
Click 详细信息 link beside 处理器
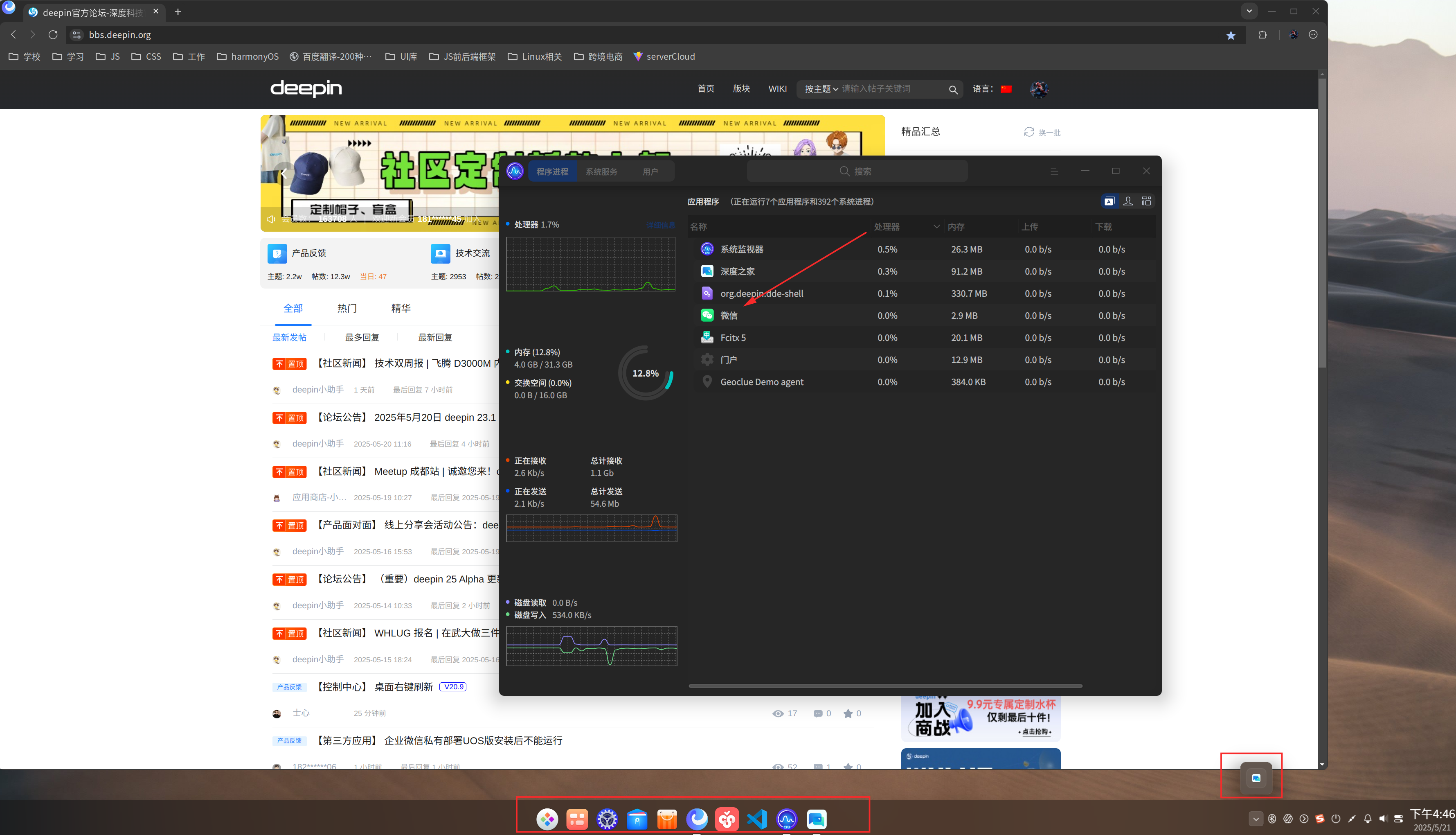click(x=661, y=225)
